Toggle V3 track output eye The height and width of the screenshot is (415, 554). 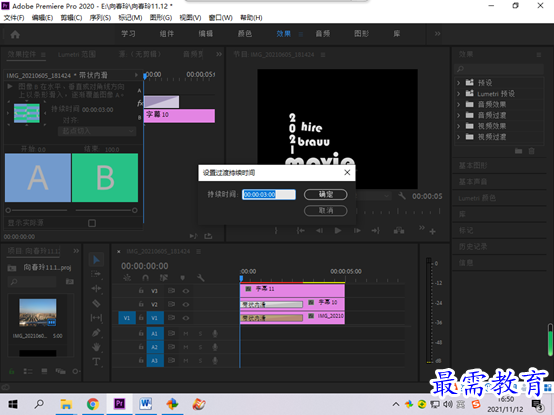[x=185, y=291]
